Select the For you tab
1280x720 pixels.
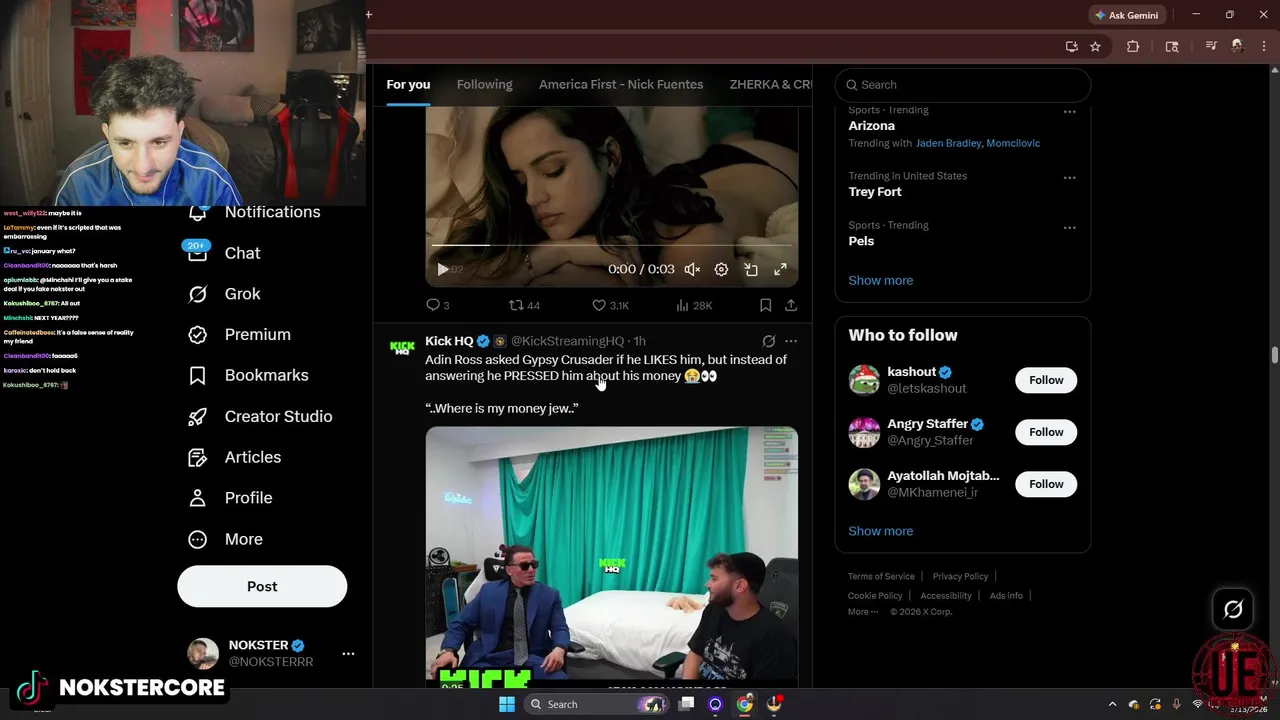(x=408, y=84)
